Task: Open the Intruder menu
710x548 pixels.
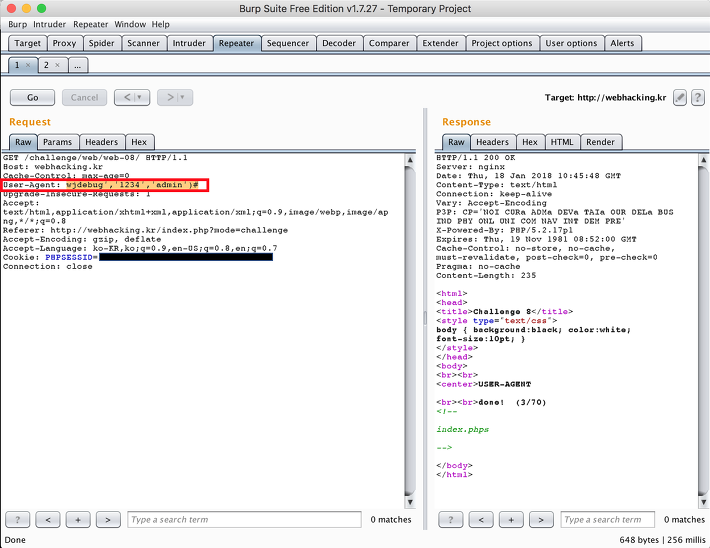Action: [x=49, y=24]
